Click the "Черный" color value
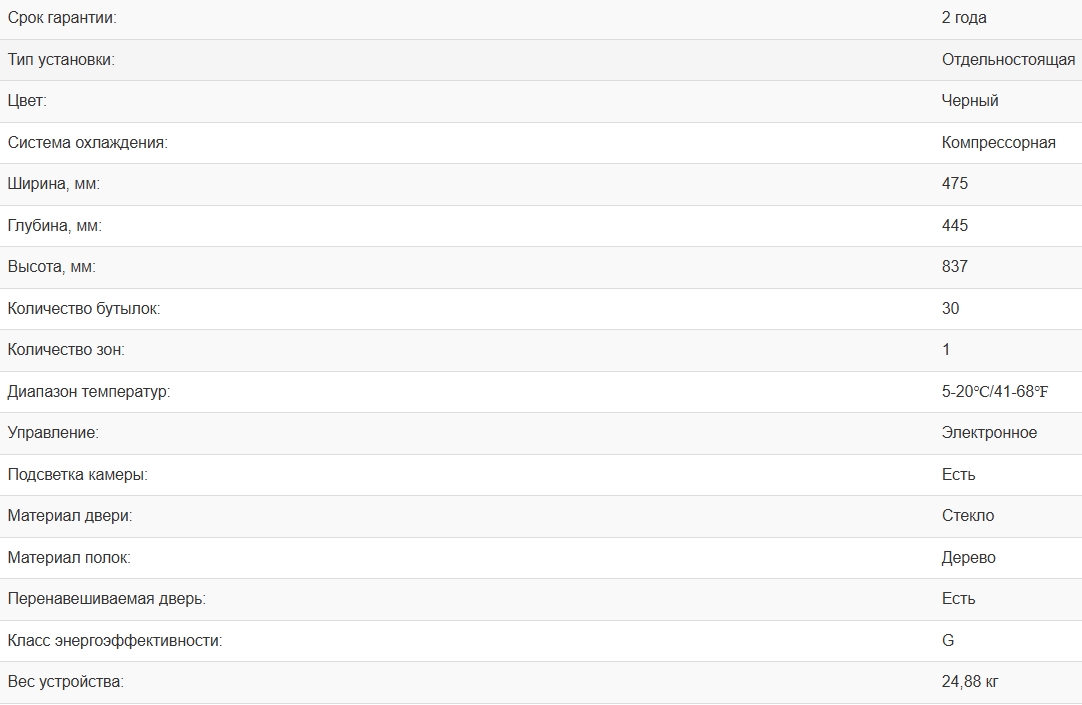The height and width of the screenshot is (705, 1082). [969, 101]
